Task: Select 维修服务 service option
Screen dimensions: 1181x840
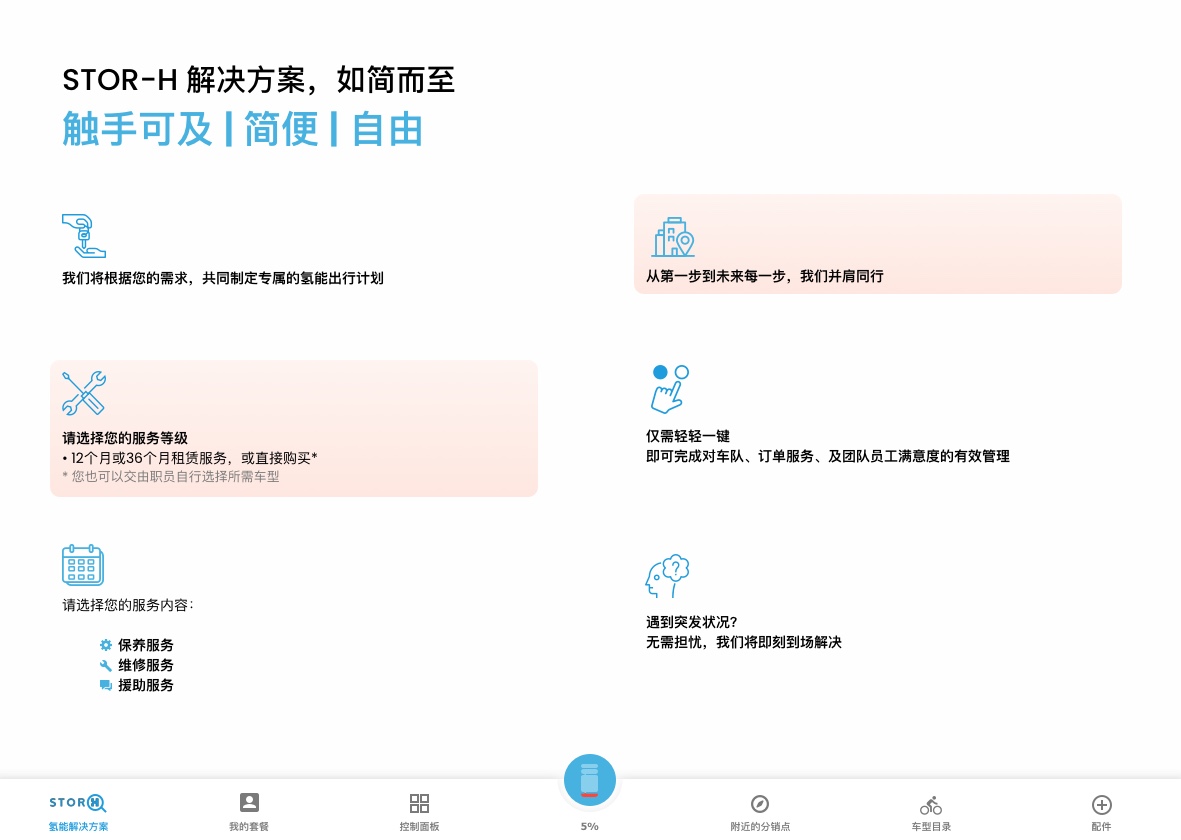Action: click(x=145, y=665)
